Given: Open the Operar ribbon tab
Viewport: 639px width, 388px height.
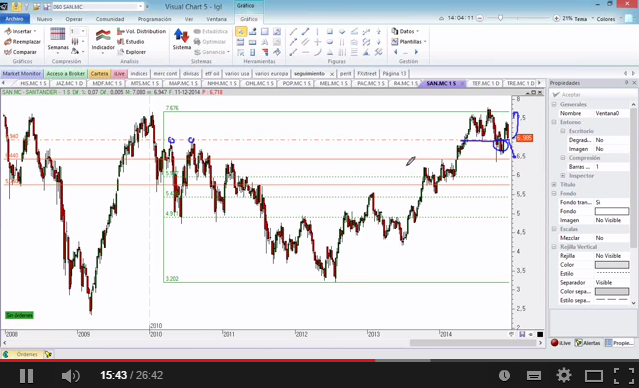Looking at the screenshot, I should (74, 19).
